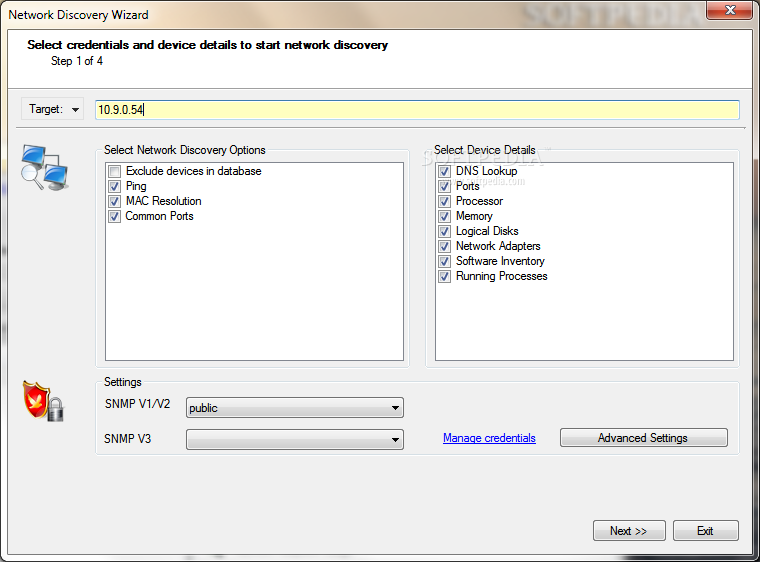Click the 'SNMP V3' label
Screen dimensions: 760x562
pyautogui.click(x=127, y=439)
